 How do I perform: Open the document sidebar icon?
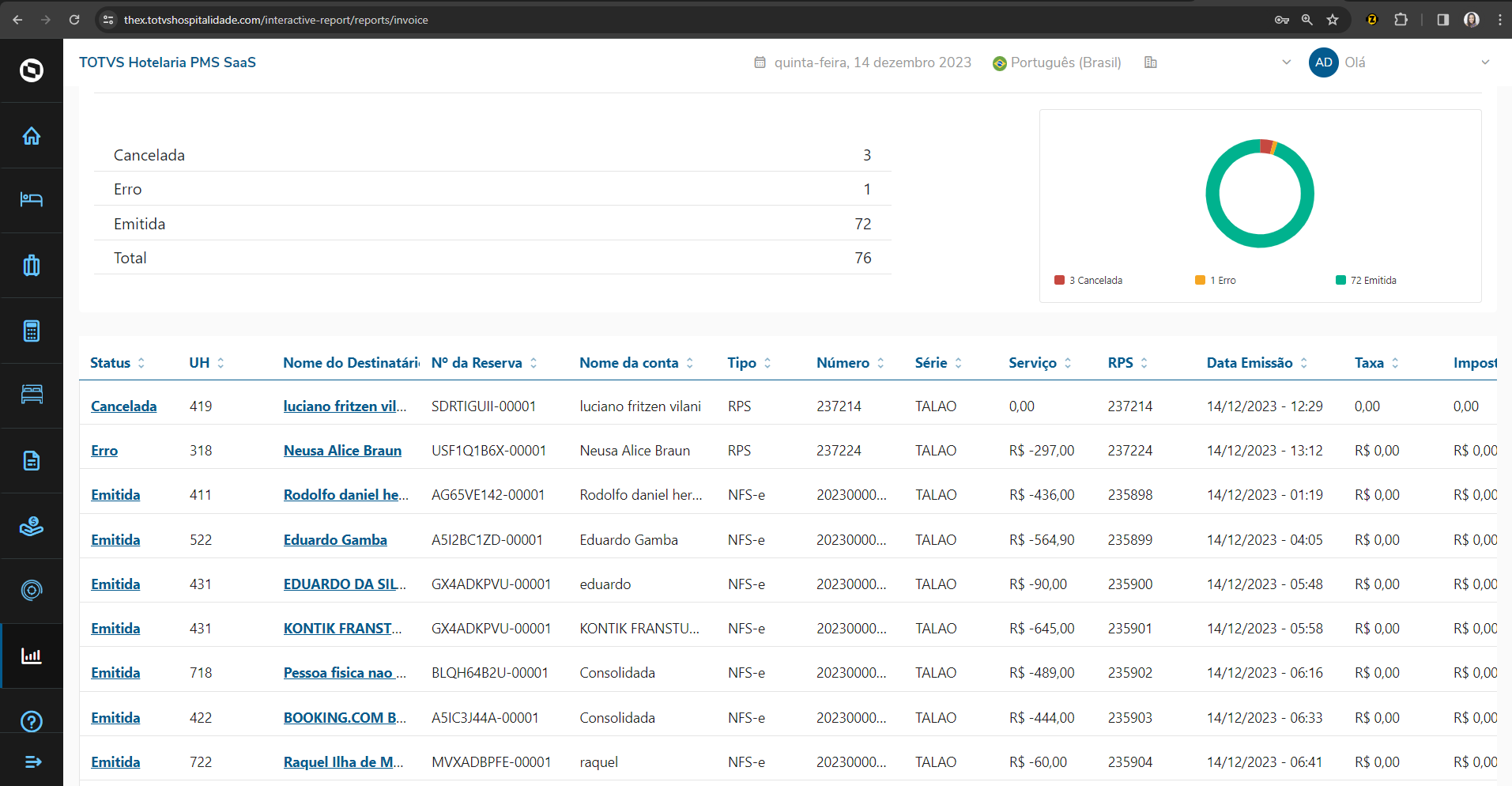coord(32,460)
